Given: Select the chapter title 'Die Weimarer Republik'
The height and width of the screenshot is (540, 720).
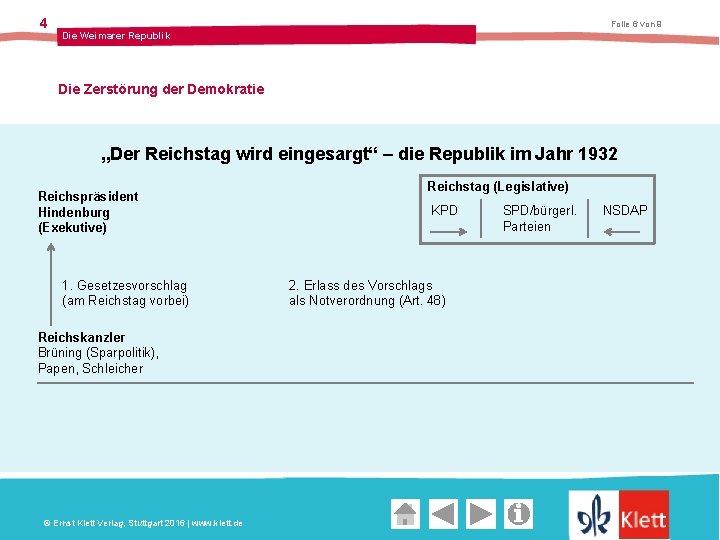Looking at the screenshot, I should (116, 36).
